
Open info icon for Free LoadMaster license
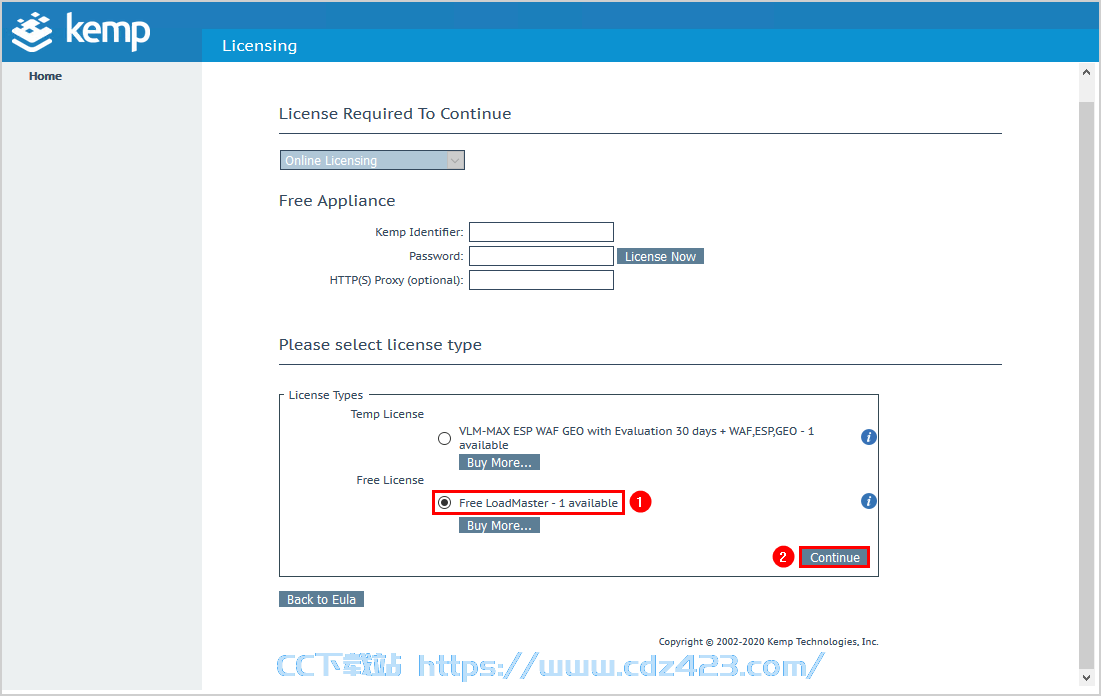coord(869,501)
